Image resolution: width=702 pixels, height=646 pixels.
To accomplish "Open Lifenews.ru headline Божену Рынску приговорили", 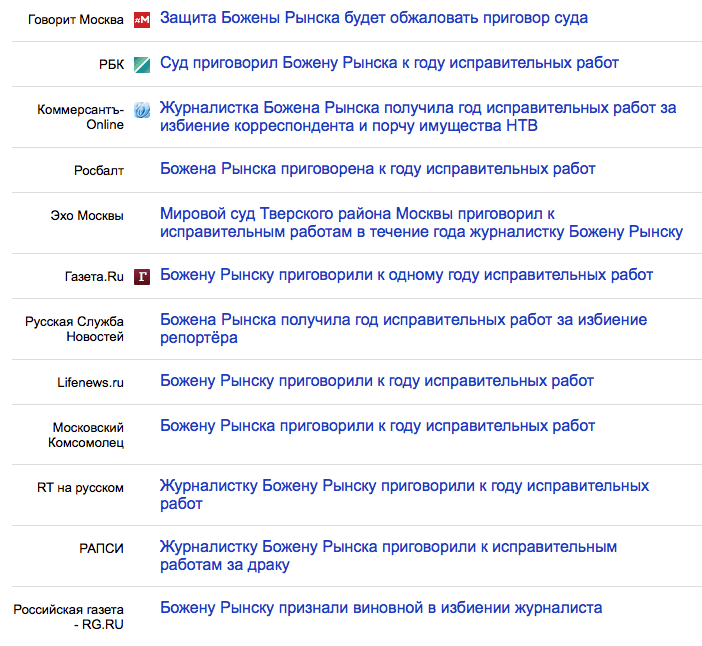I will pyautogui.click(x=377, y=381).
